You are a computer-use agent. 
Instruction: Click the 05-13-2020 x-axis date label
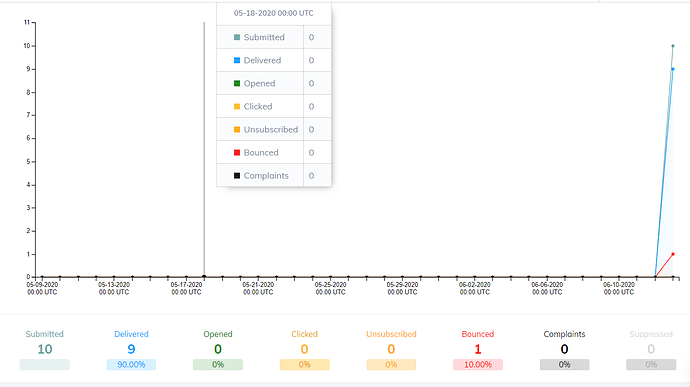pyautogui.click(x=114, y=288)
